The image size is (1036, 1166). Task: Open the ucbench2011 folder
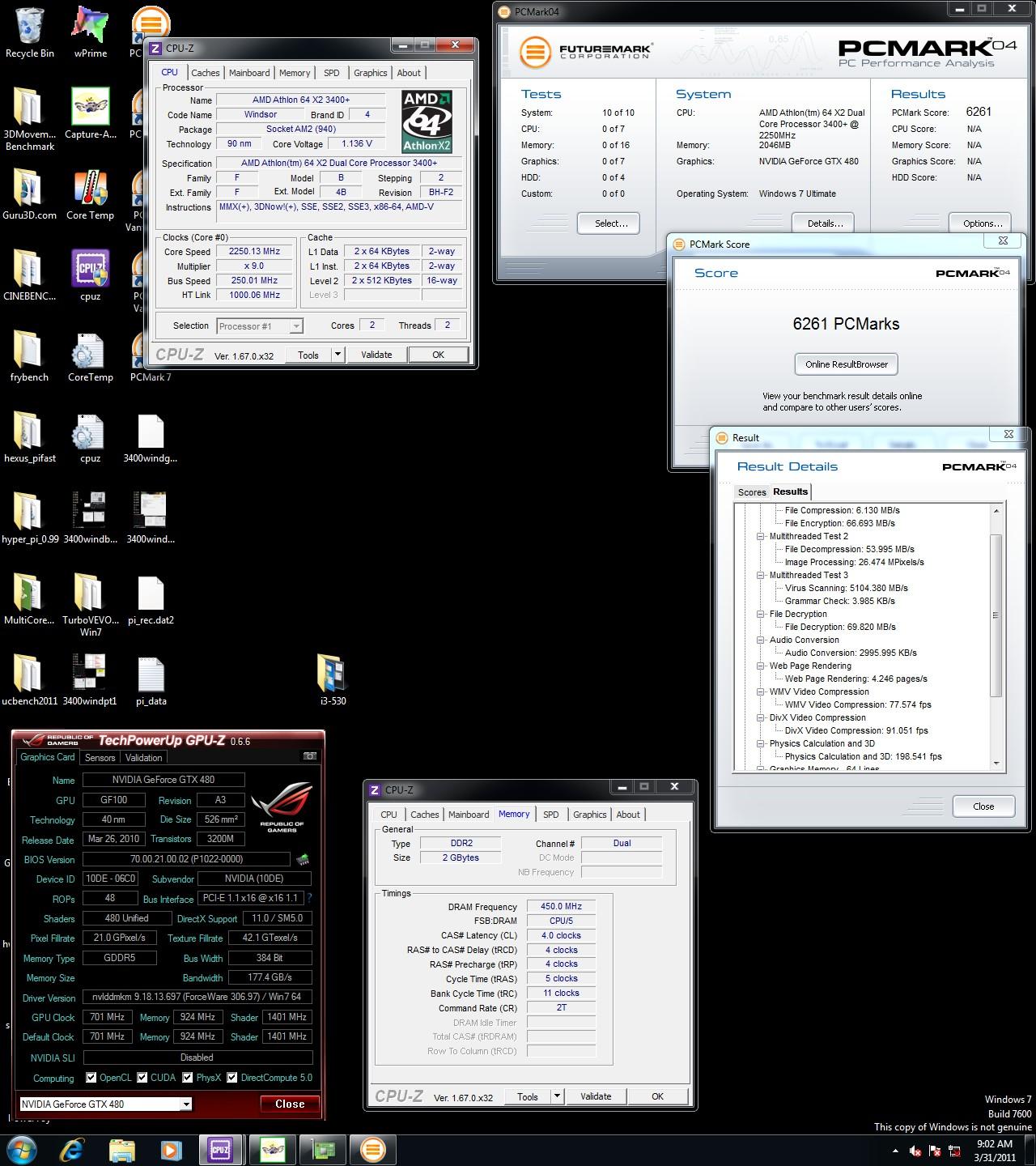[29, 680]
